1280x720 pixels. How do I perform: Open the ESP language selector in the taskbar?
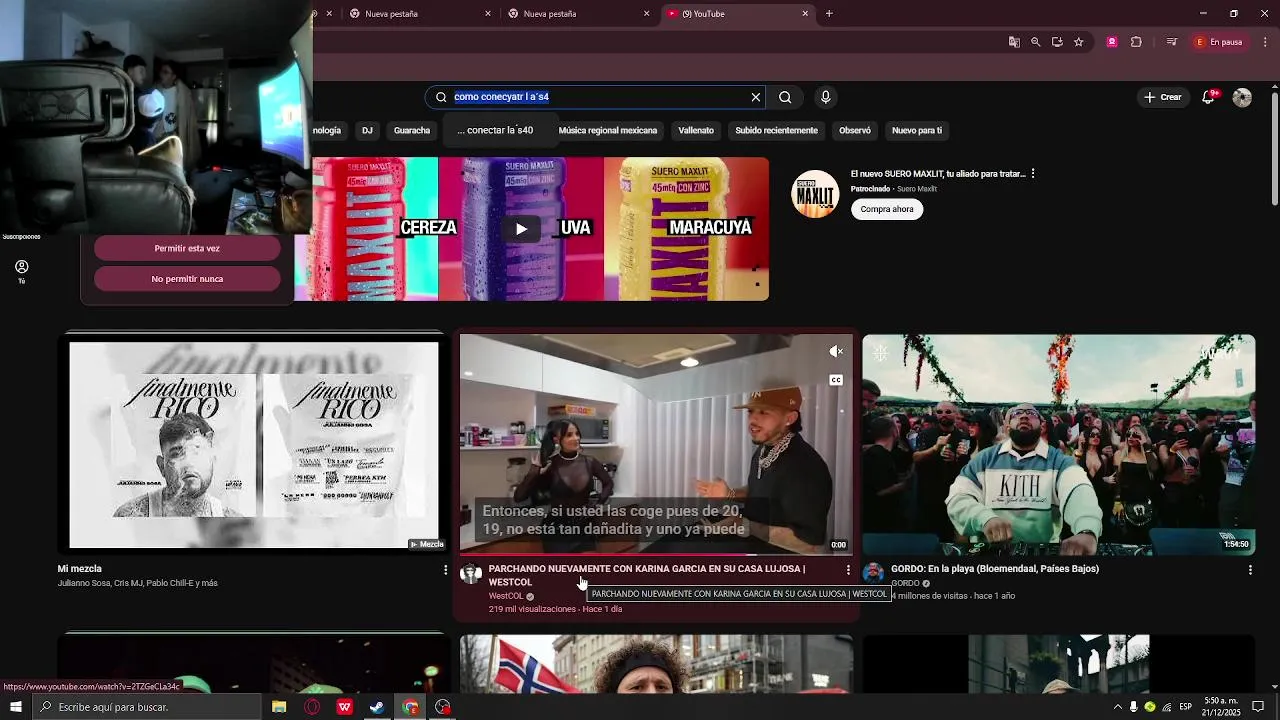tap(1185, 707)
